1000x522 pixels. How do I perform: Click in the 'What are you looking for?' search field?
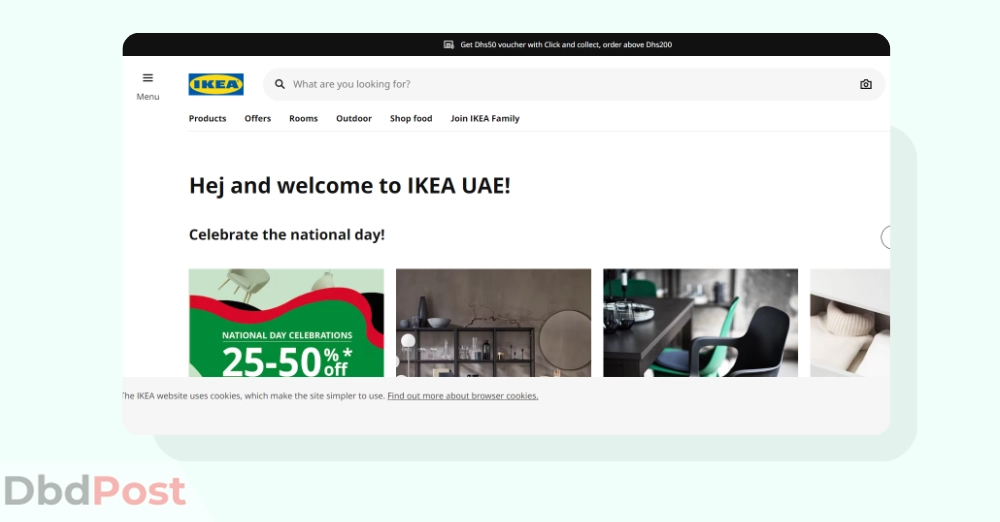[x=574, y=84]
